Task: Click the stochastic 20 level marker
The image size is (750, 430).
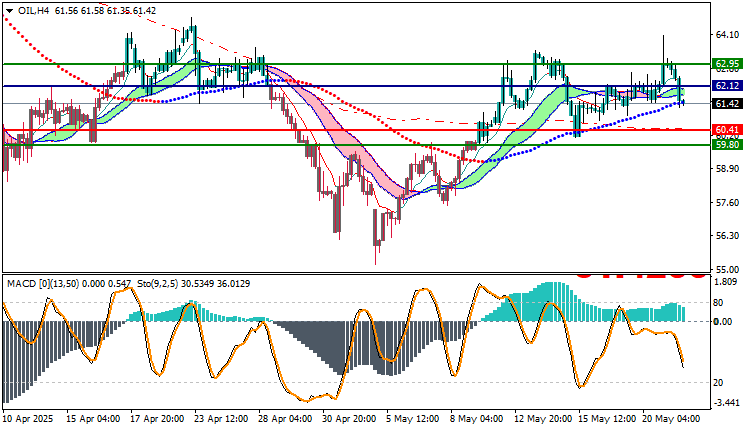Action: [x=718, y=383]
